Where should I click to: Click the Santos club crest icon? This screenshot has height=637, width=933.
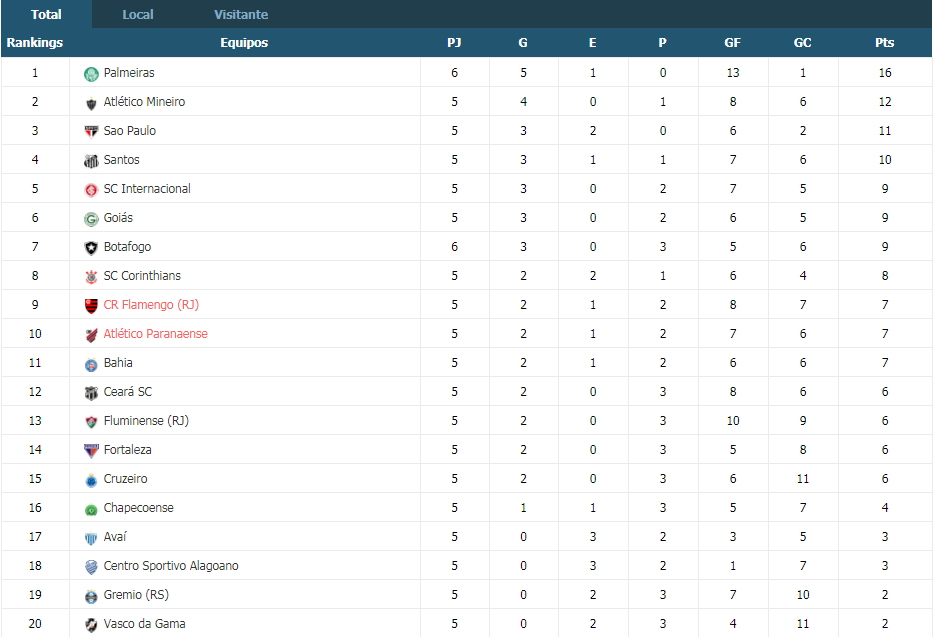pyautogui.click(x=91, y=161)
